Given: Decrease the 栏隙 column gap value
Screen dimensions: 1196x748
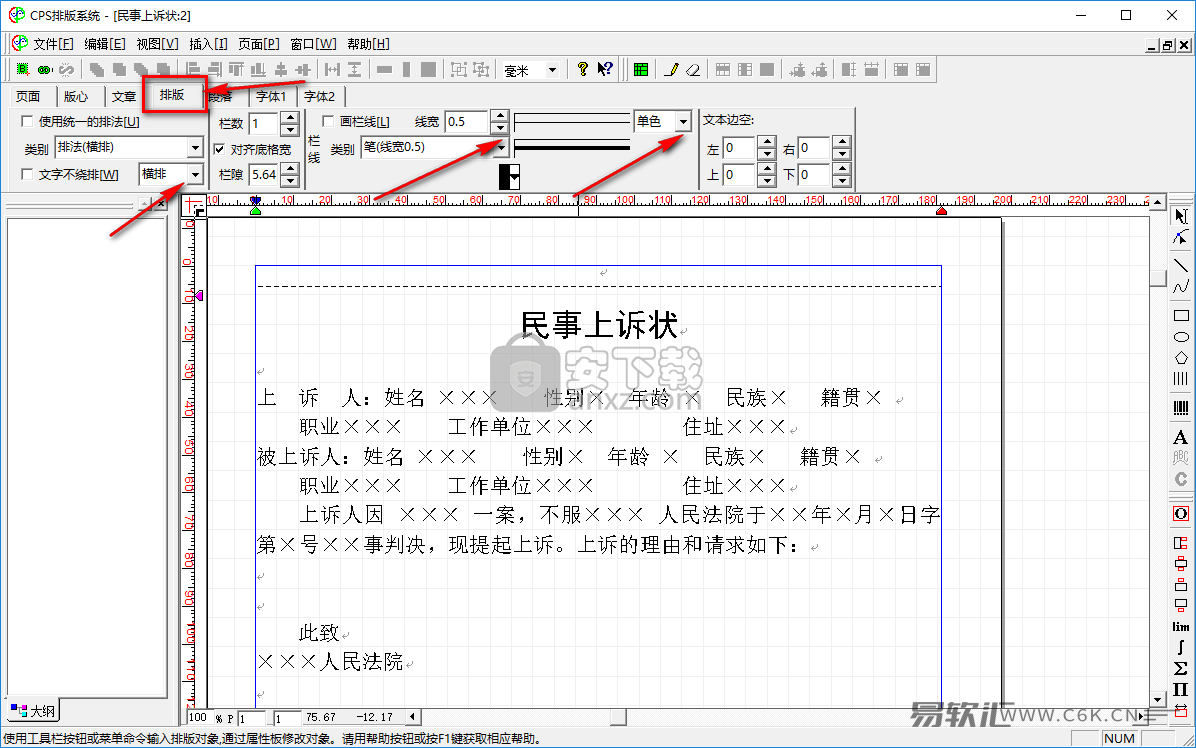Looking at the screenshot, I should [x=290, y=181].
